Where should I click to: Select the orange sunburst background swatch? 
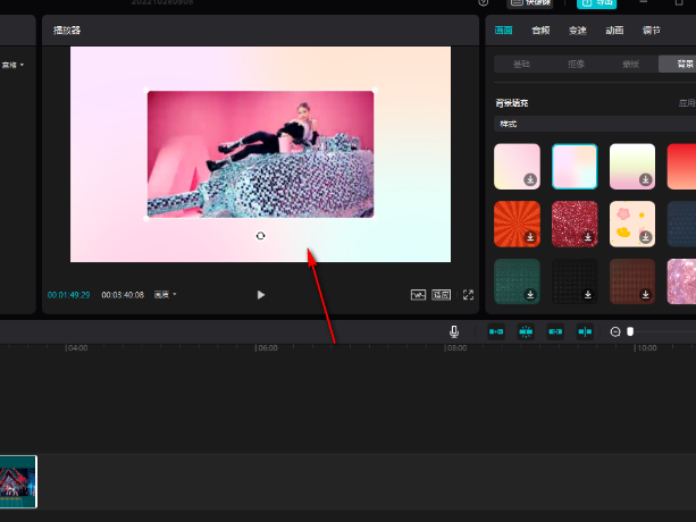point(517,224)
